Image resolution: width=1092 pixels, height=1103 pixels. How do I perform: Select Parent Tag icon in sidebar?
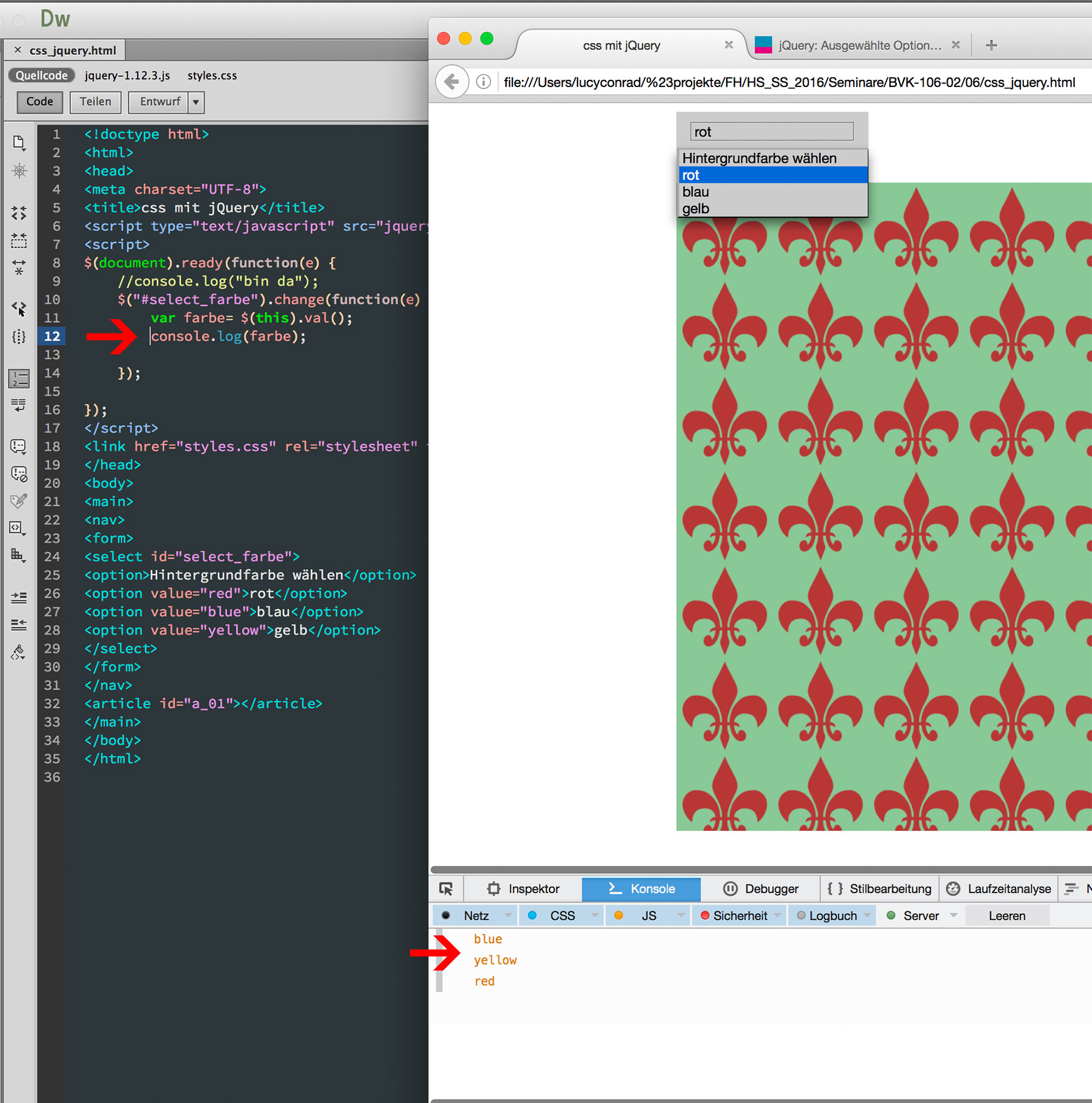click(19, 308)
